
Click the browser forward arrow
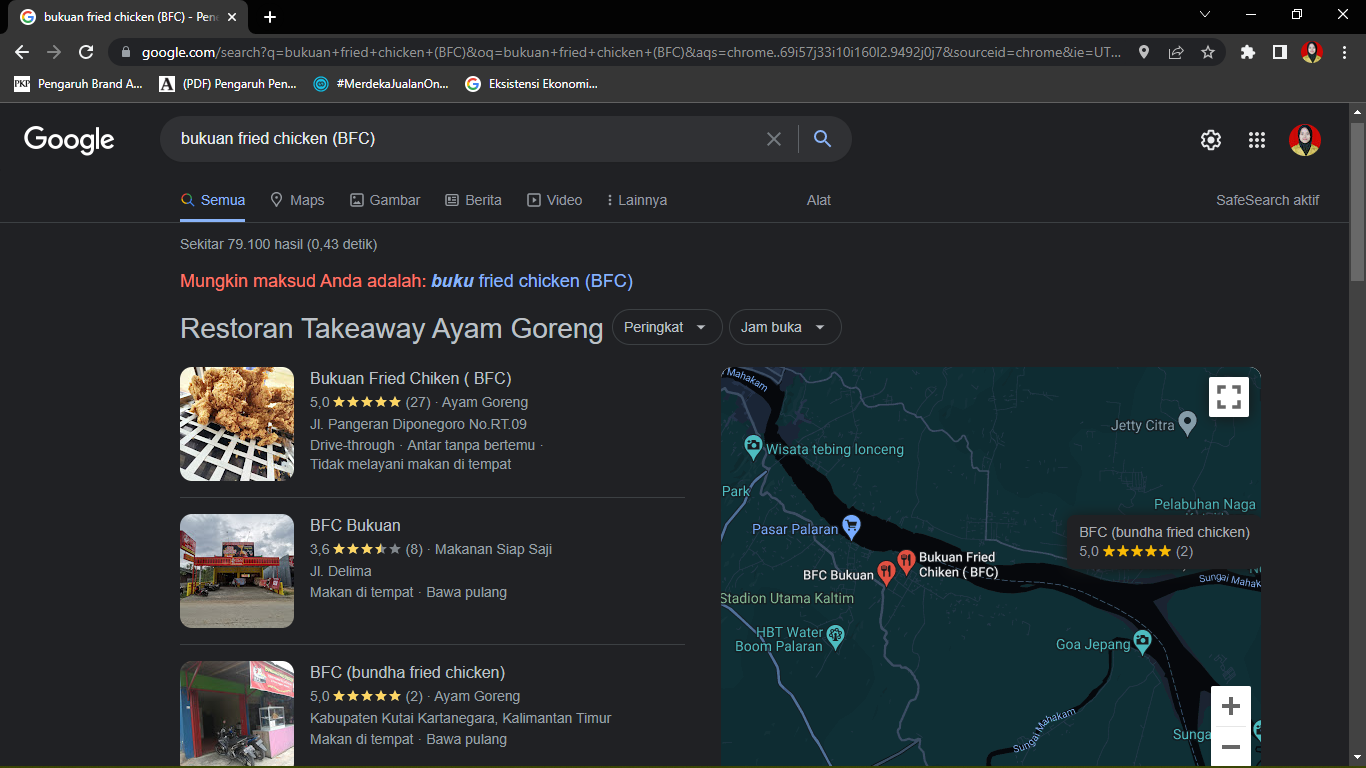(x=54, y=52)
